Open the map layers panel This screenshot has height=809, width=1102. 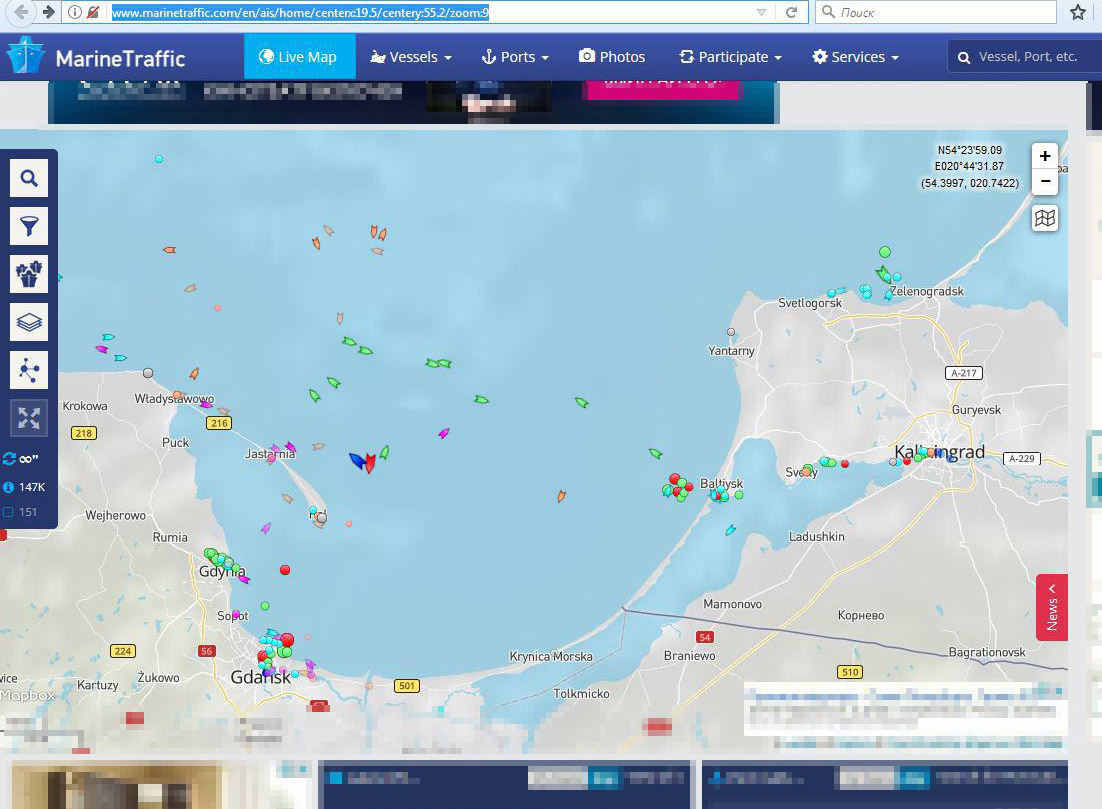point(29,322)
